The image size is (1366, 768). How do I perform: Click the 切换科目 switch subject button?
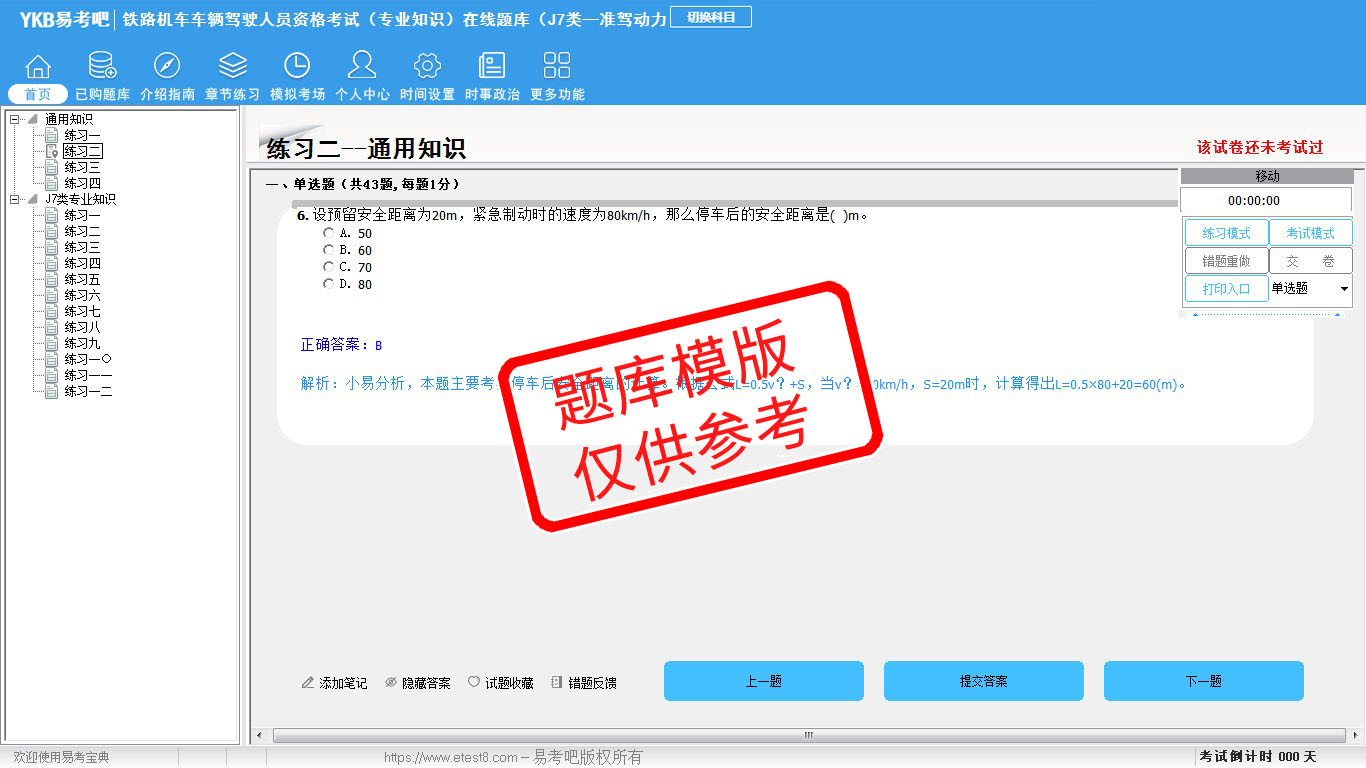point(711,17)
